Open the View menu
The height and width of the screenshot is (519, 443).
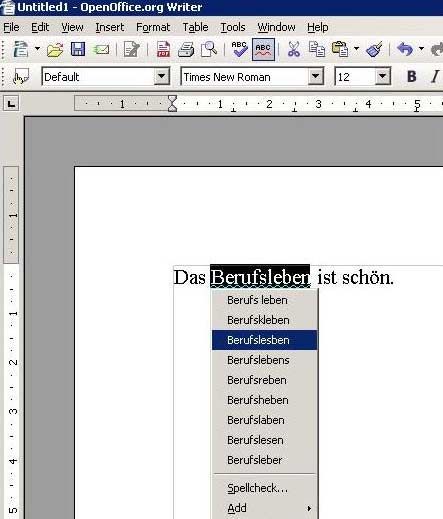point(72,27)
